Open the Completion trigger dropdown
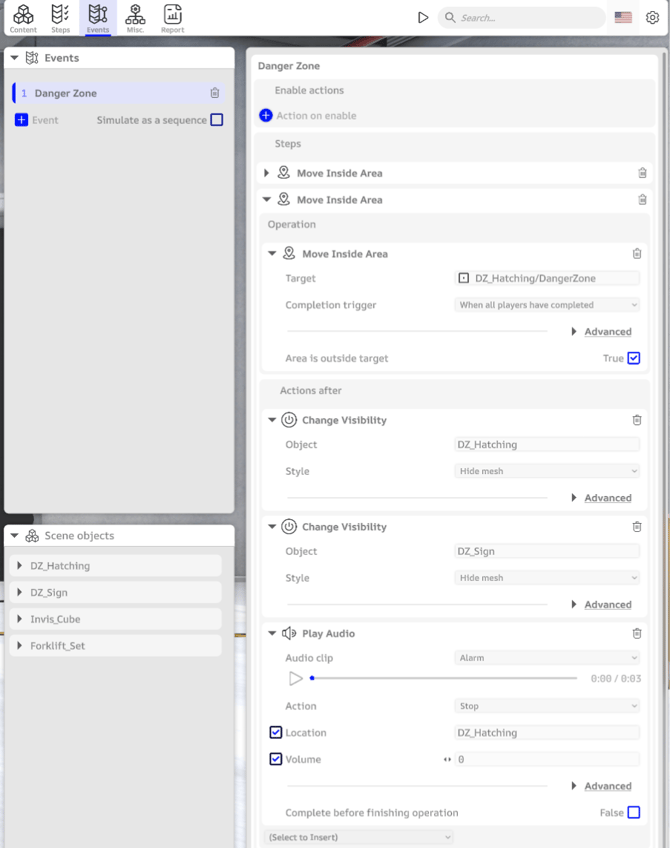Screen dimensions: 670x848 (x=547, y=305)
